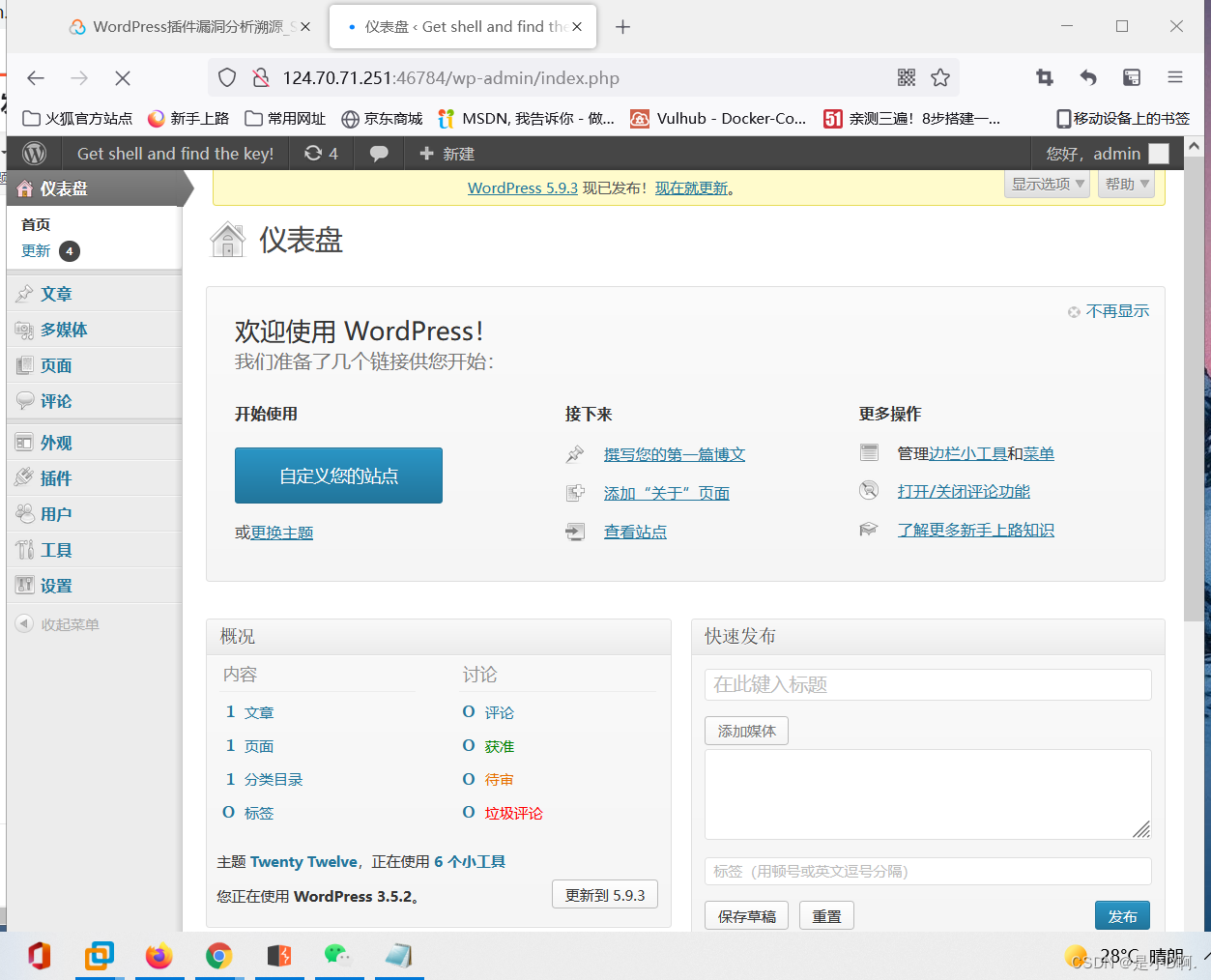Select the 首页 submenu item
Image resolution: width=1211 pixels, height=980 pixels.
(36, 224)
